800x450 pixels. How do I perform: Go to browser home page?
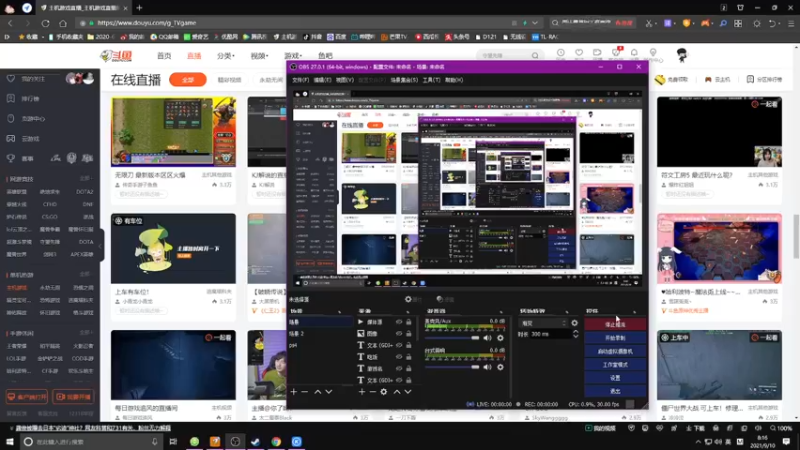63,23
